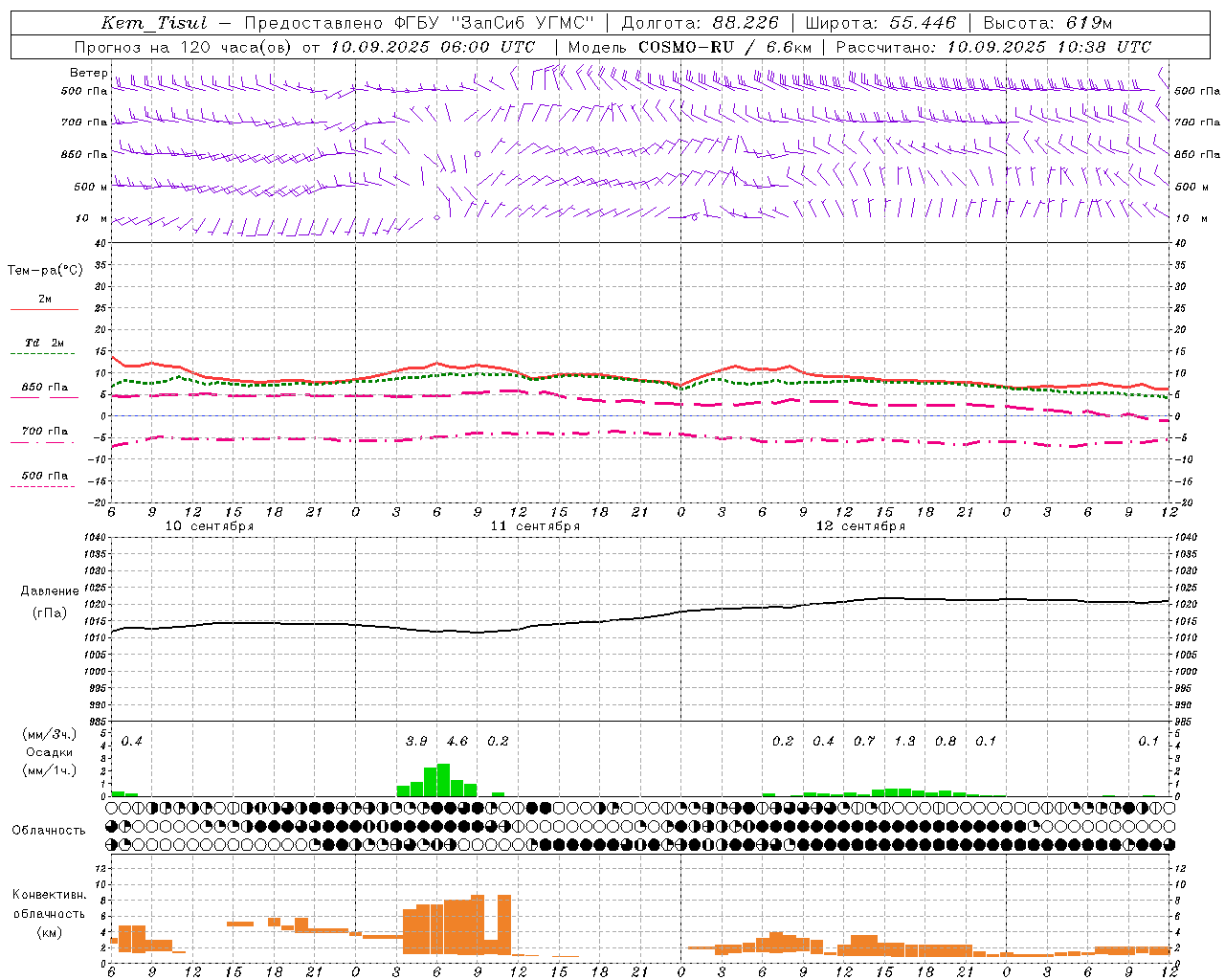Image resolution: width=1225 pixels, height=980 pixels.
Task: Click the Рассчитано 10.09.2025 10:38 UTC timestamp
Action: tap(993, 47)
